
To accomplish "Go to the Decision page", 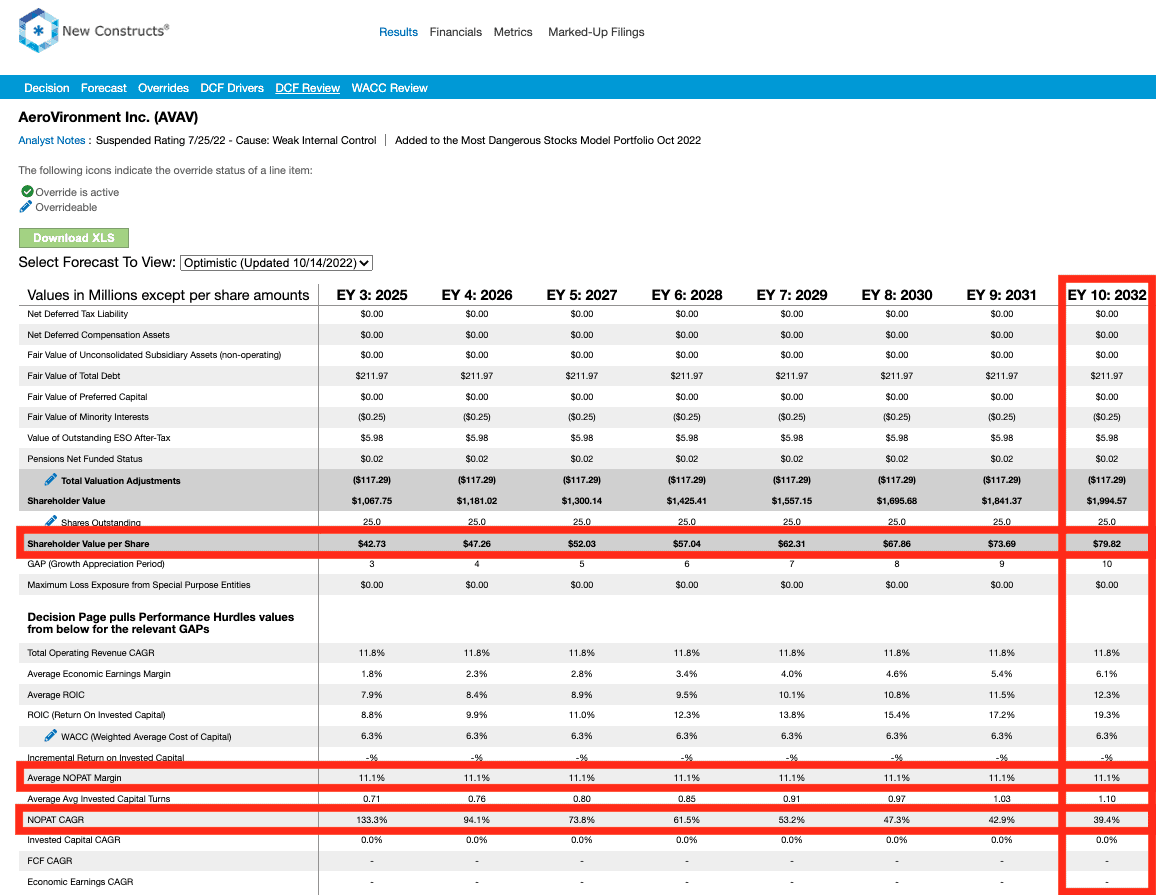I will pos(46,88).
